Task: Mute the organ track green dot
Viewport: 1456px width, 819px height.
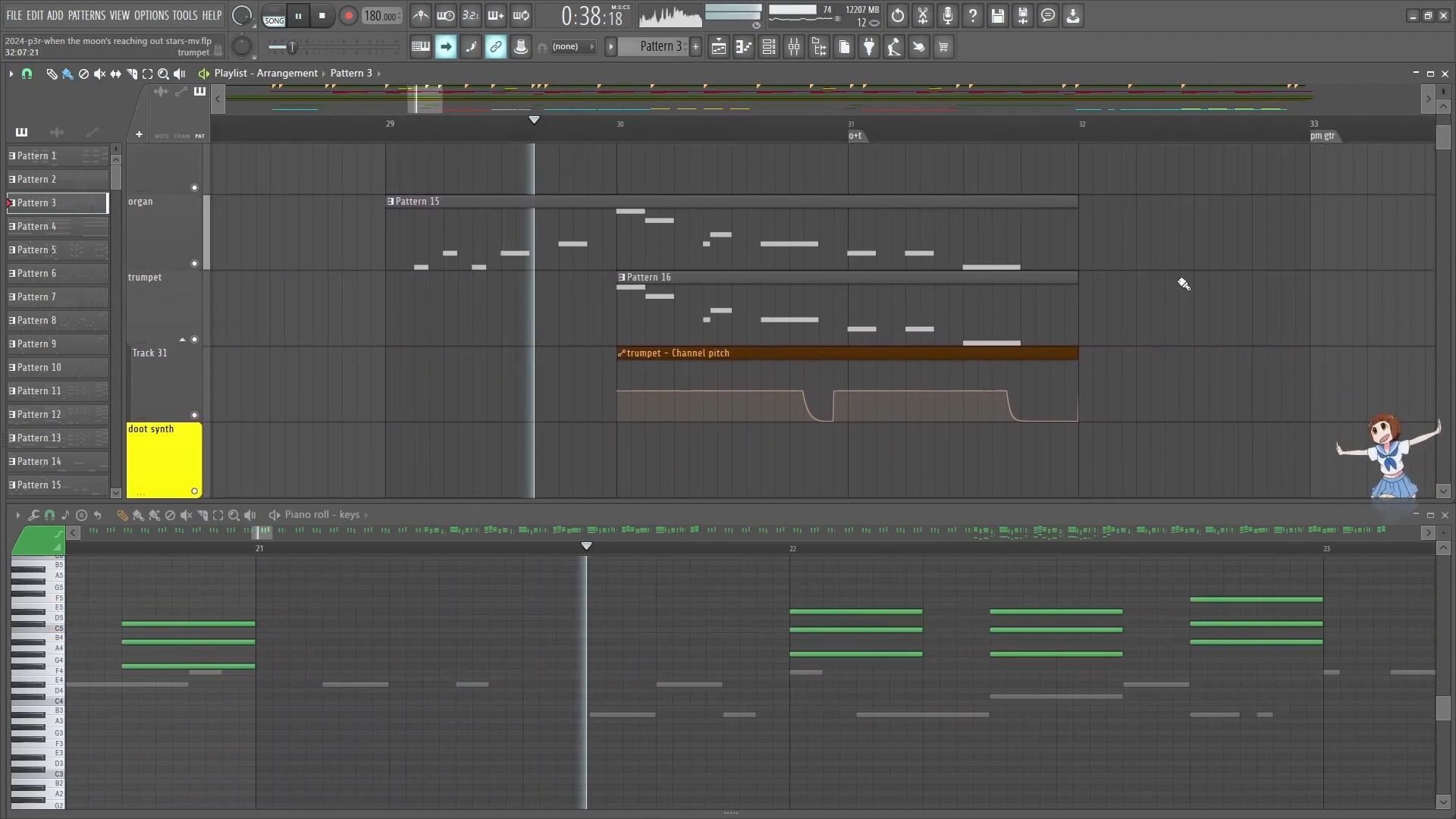Action: click(x=194, y=264)
